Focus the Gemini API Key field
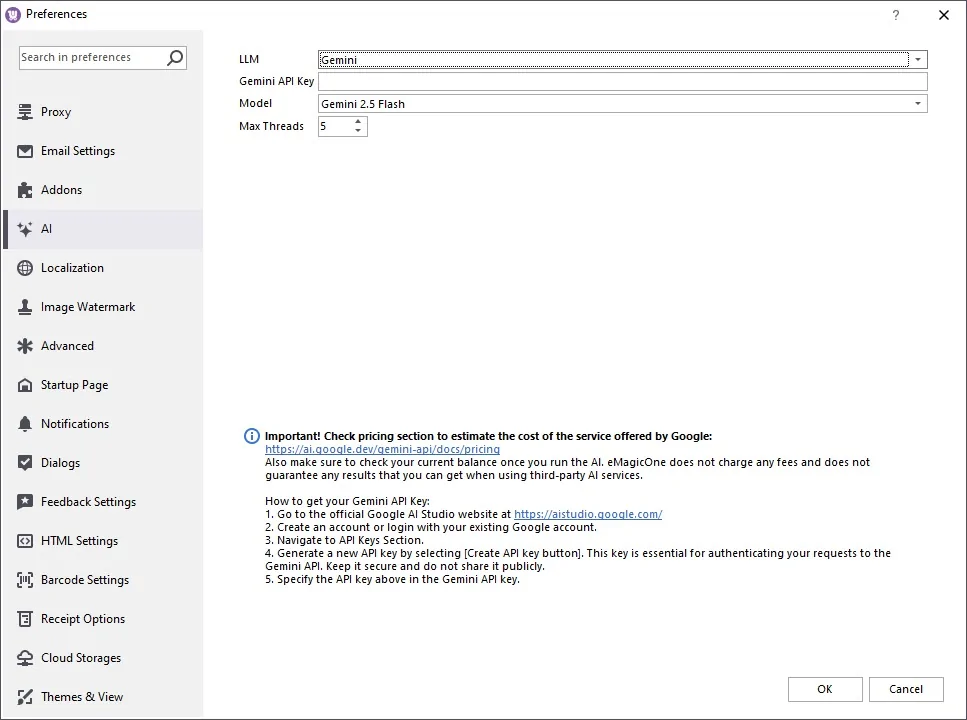 click(622, 82)
